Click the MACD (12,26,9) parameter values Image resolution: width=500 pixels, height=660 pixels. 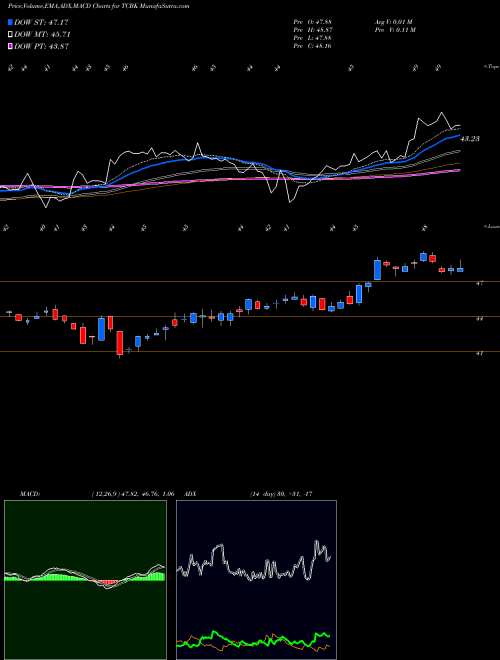[132, 494]
